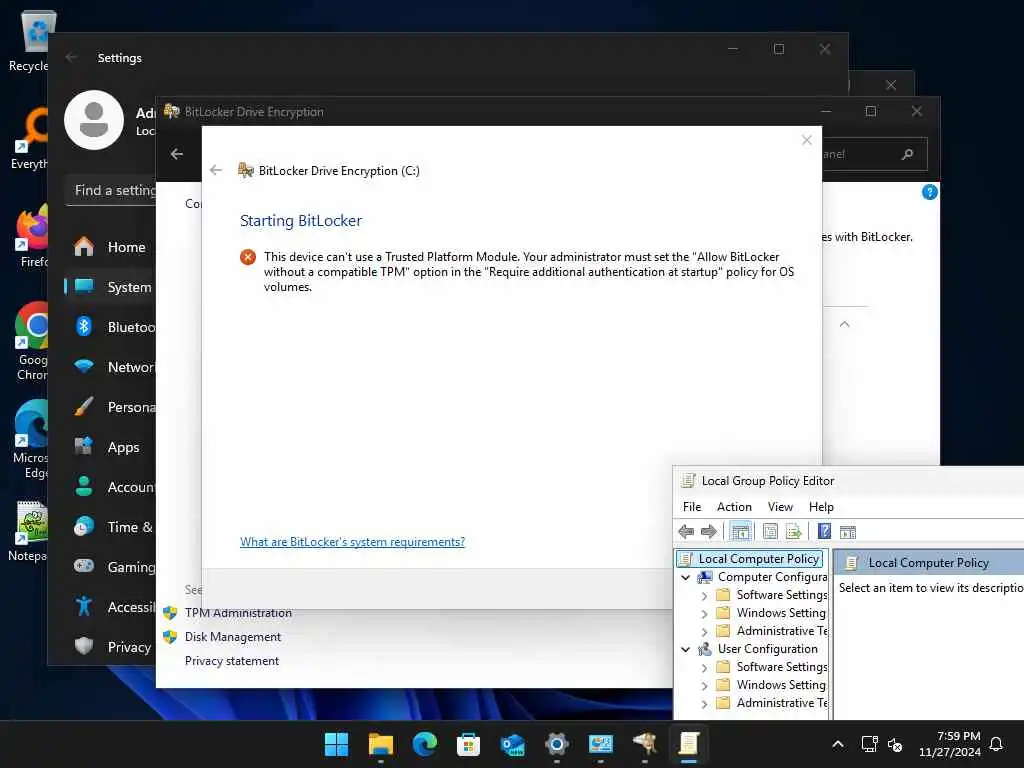Viewport: 1024px width, 768px height.
Task: Open Disk Management link
Action: point(232,637)
